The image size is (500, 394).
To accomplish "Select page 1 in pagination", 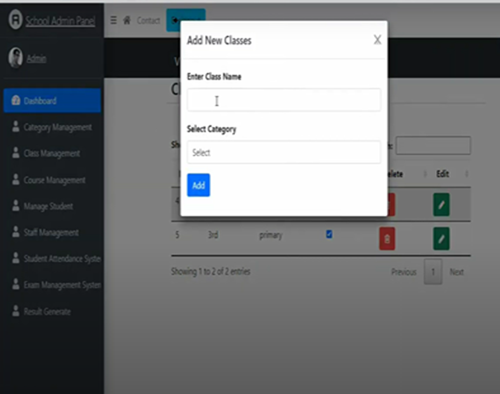I will coord(433,272).
